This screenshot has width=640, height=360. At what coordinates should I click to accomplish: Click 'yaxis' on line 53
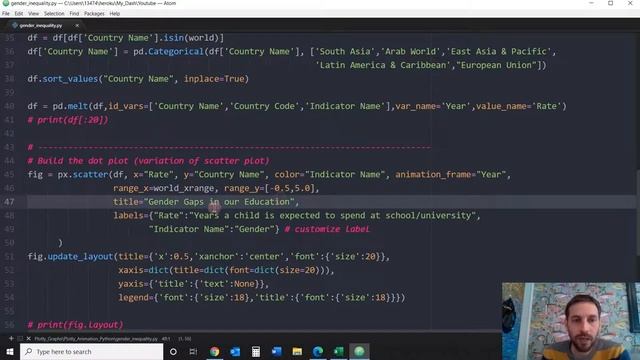pyautogui.click(x=131, y=284)
